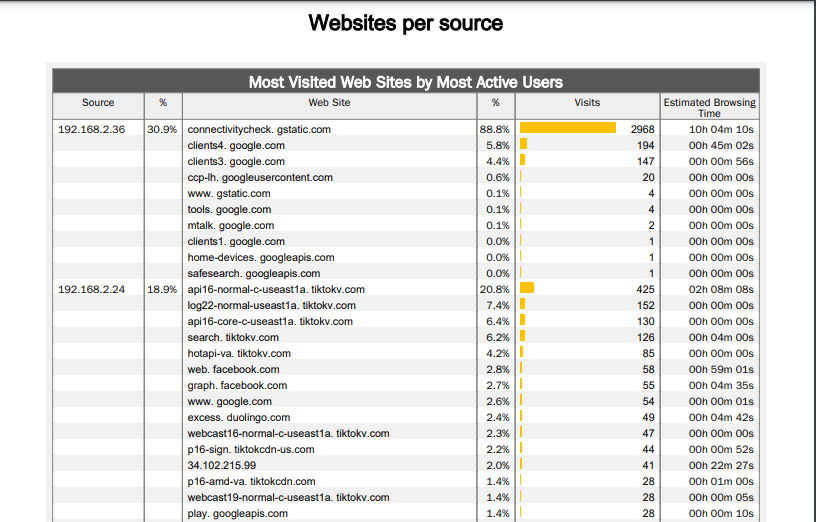Click clients4. google.com entry
Screen dimensions: 816x522
click(x=236, y=145)
